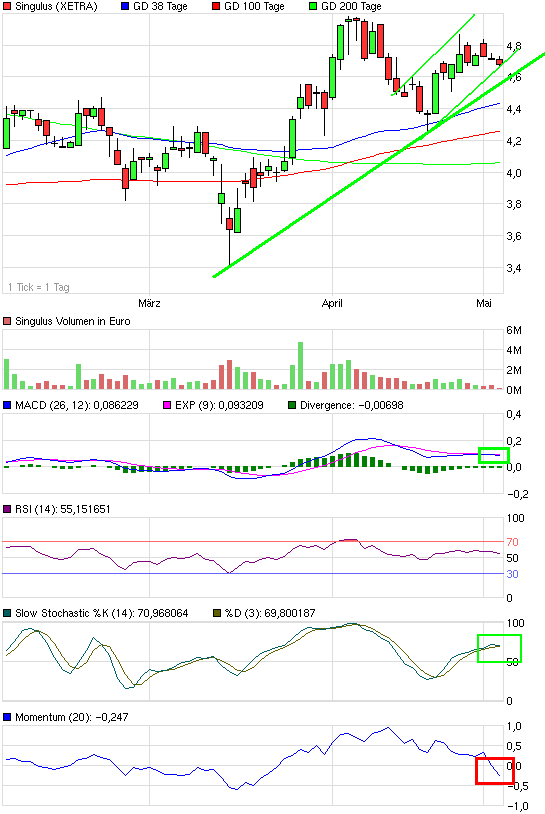Screen dimensions: 545x814
Task: Click 'Slow Stochastic %K (14): 70,968064' label
Action: point(102,613)
